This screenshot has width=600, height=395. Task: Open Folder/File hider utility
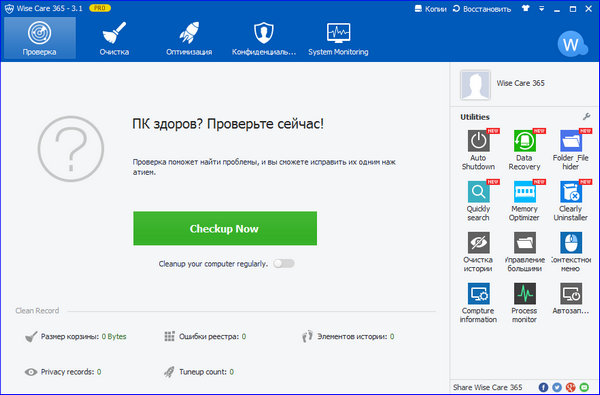571,150
